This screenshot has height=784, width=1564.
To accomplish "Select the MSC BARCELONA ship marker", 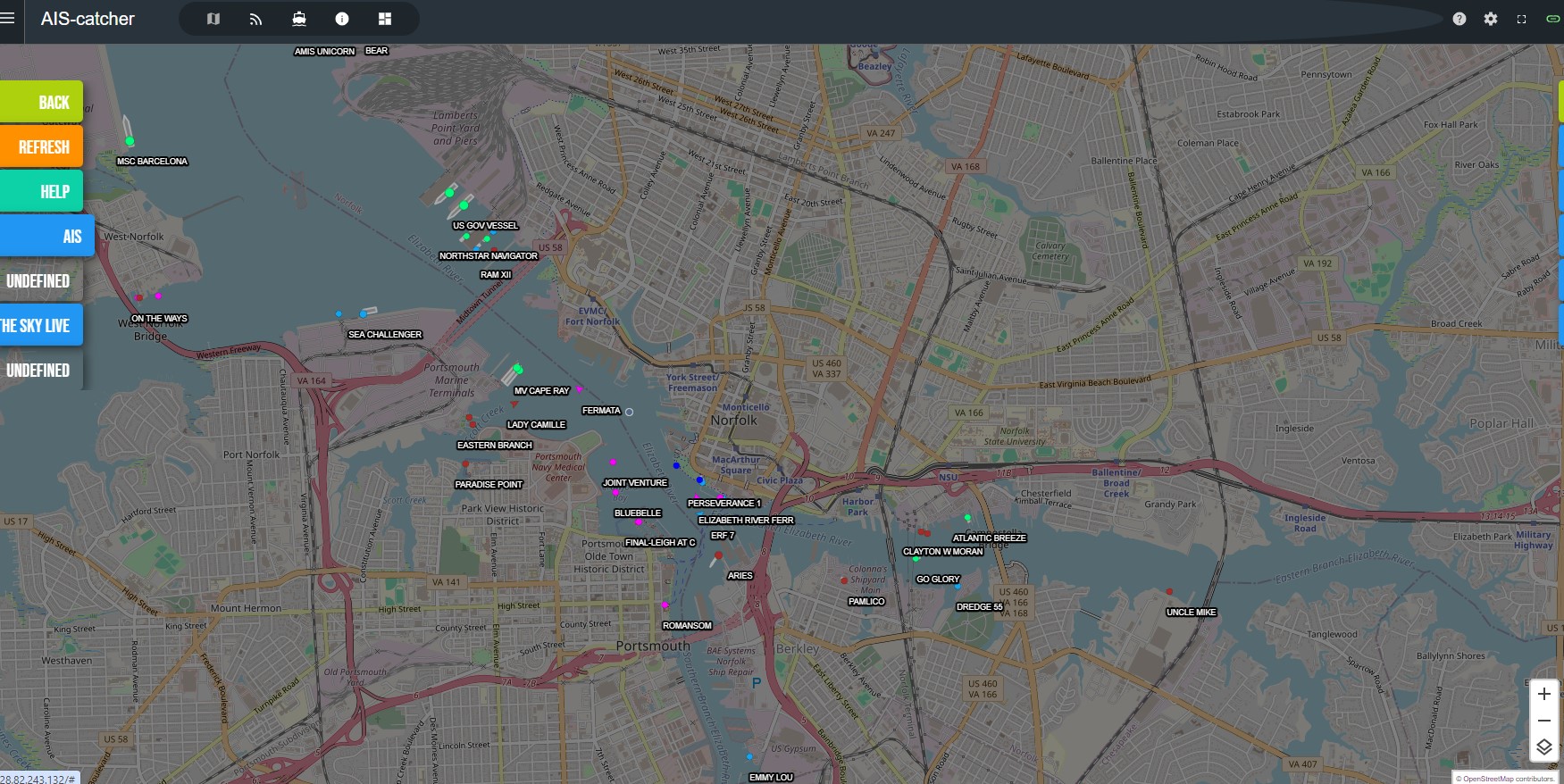I will pyautogui.click(x=130, y=140).
